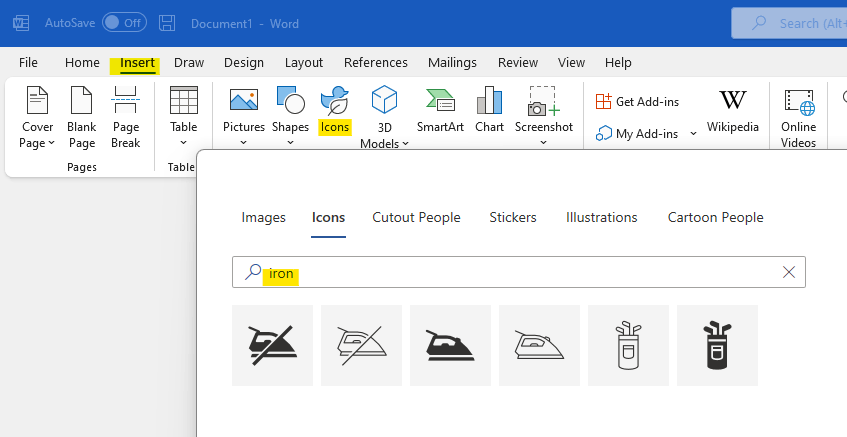Open the View tab

coord(571,63)
